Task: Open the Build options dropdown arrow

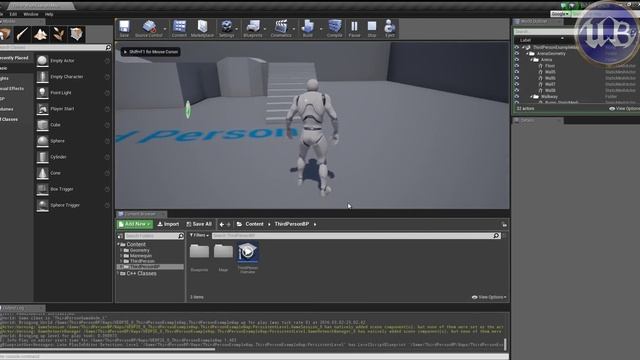Action: (x=321, y=29)
